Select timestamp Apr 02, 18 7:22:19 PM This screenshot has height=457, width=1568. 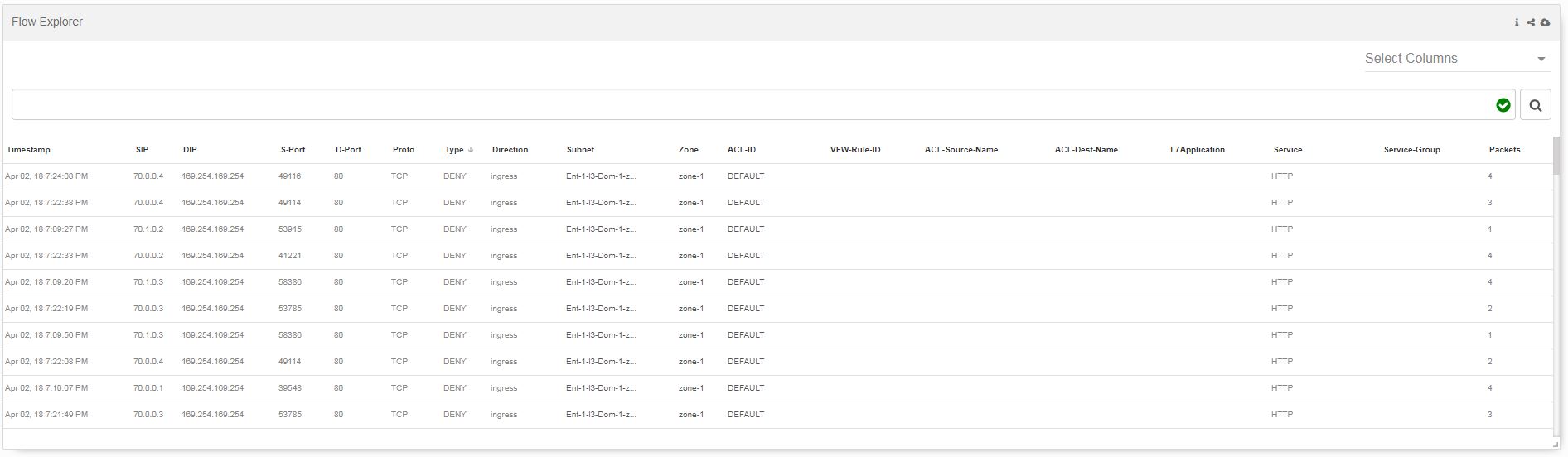click(x=46, y=309)
